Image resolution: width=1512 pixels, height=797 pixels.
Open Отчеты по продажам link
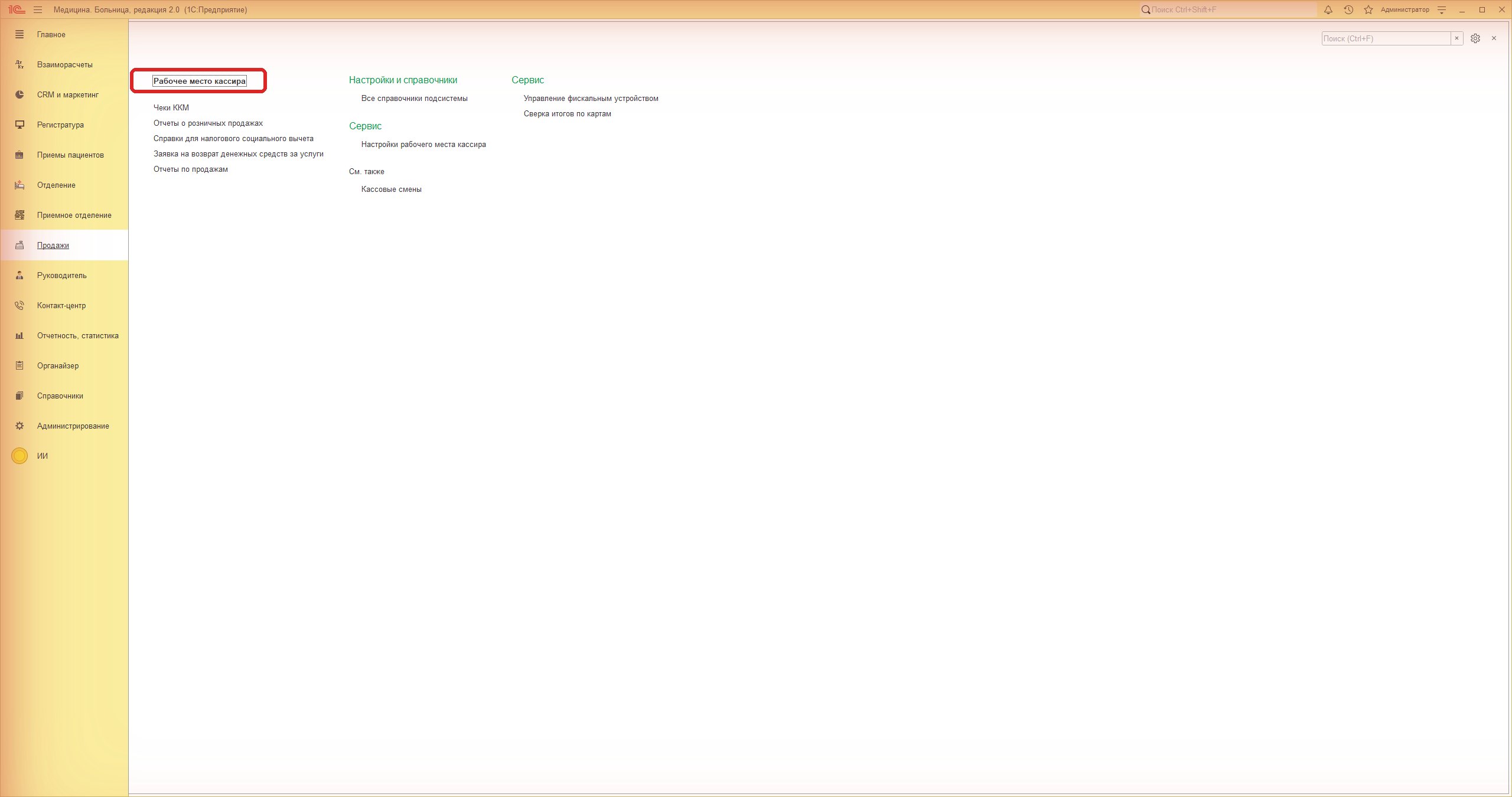(191, 169)
